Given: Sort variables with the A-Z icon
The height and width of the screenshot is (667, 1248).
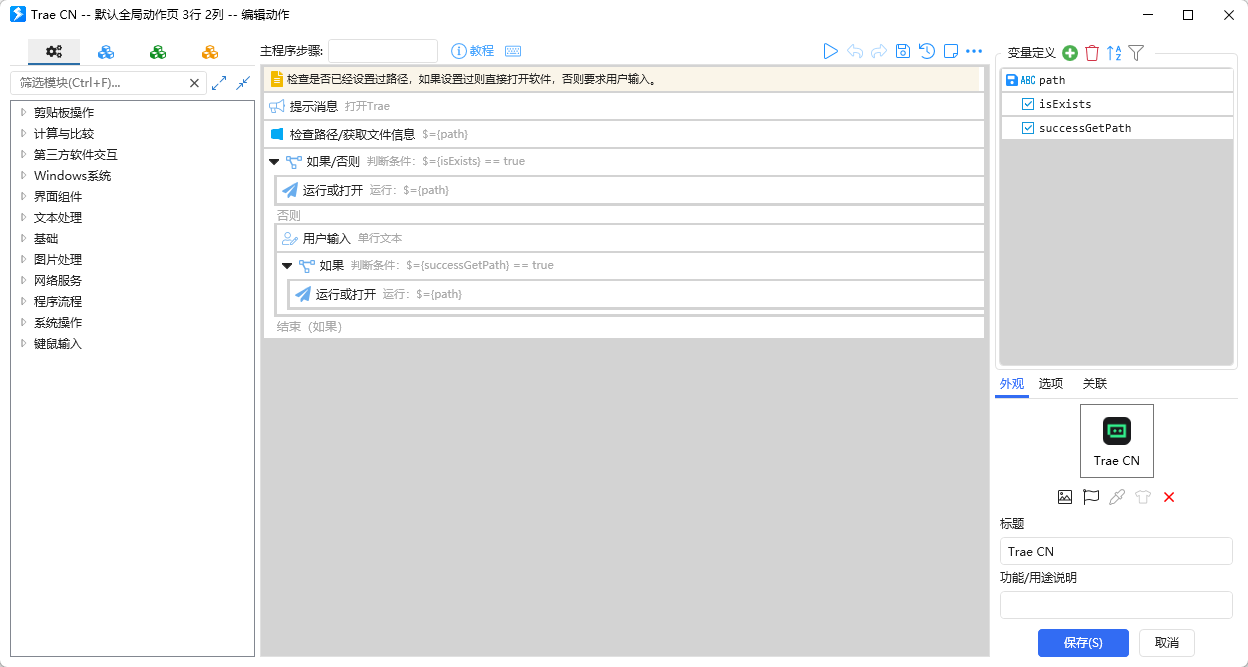Looking at the screenshot, I should coord(1114,53).
